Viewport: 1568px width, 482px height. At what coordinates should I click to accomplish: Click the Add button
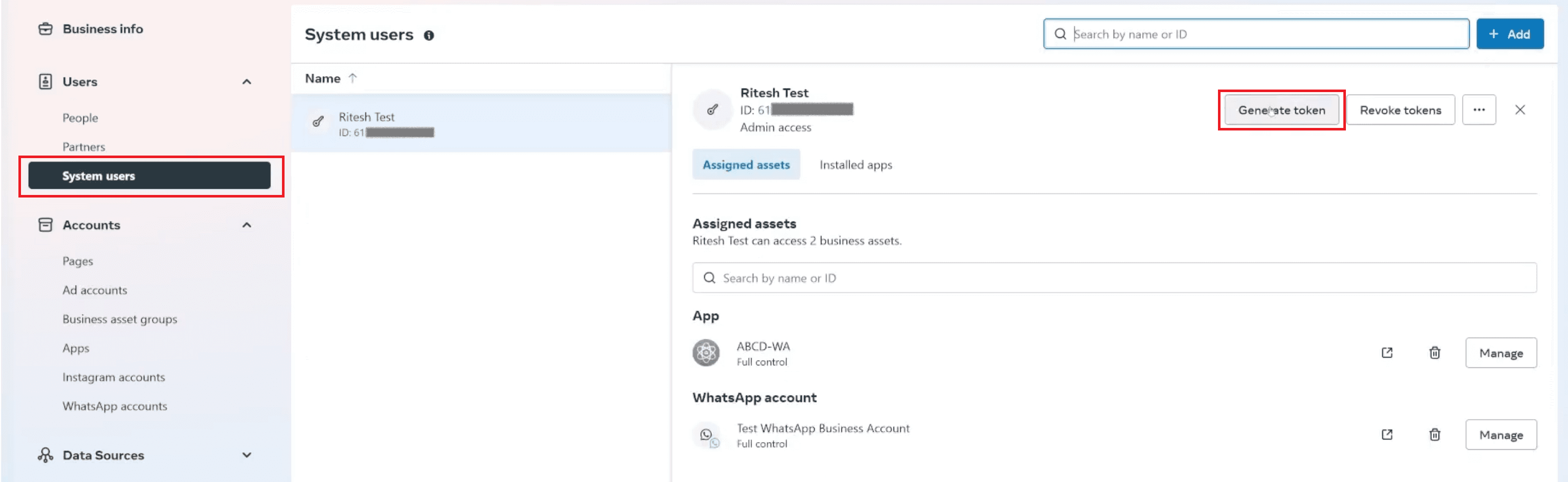click(1509, 34)
